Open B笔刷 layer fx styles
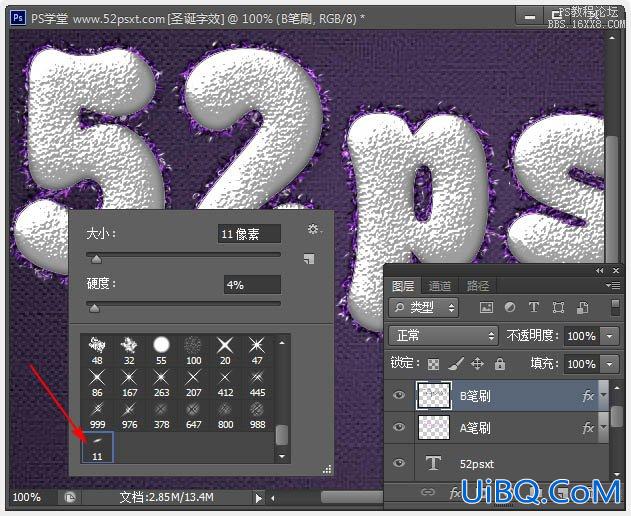The image size is (631, 516). [588, 396]
